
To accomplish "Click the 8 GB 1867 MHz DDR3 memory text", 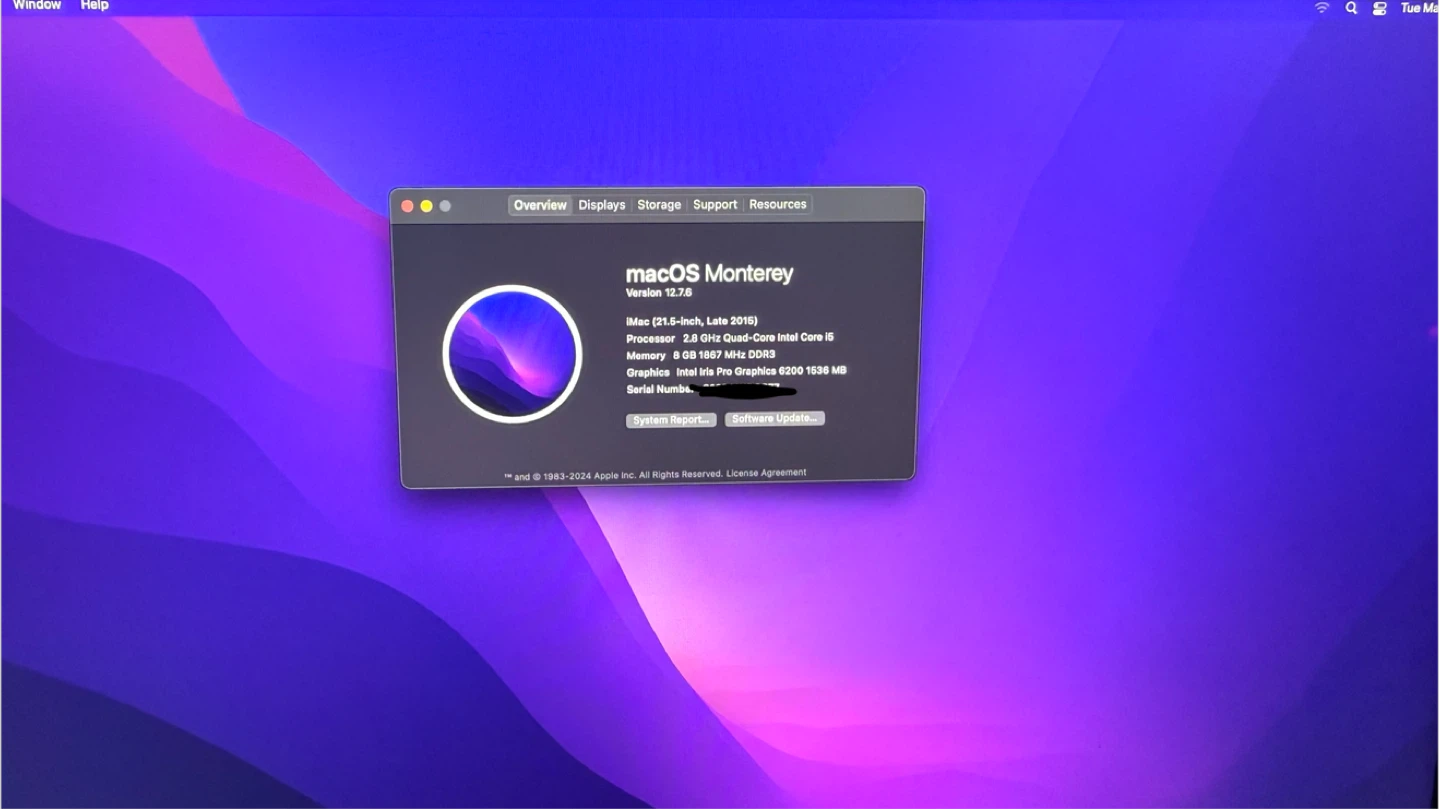I will click(x=724, y=355).
